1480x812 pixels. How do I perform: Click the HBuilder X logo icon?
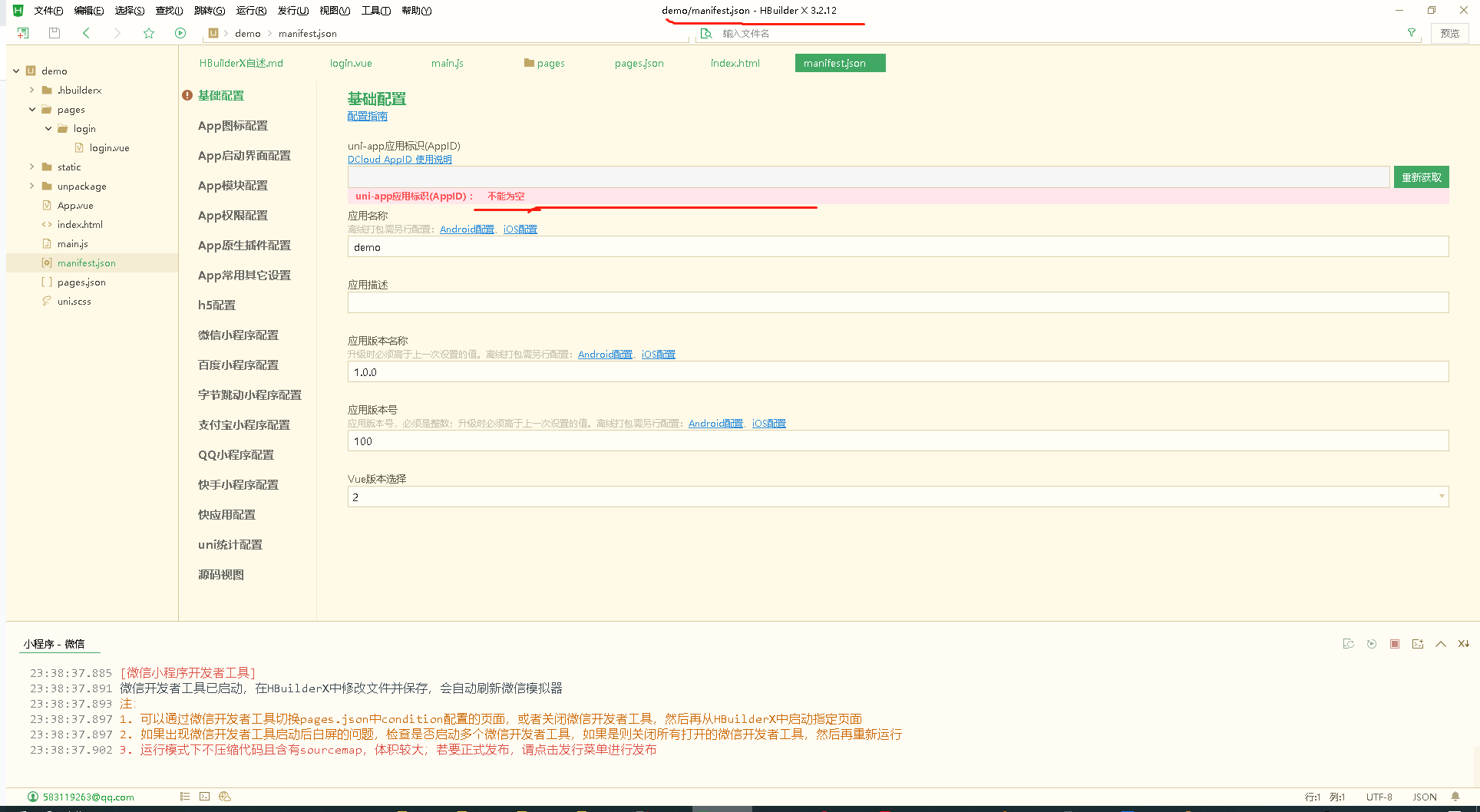[x=18, y=10]
